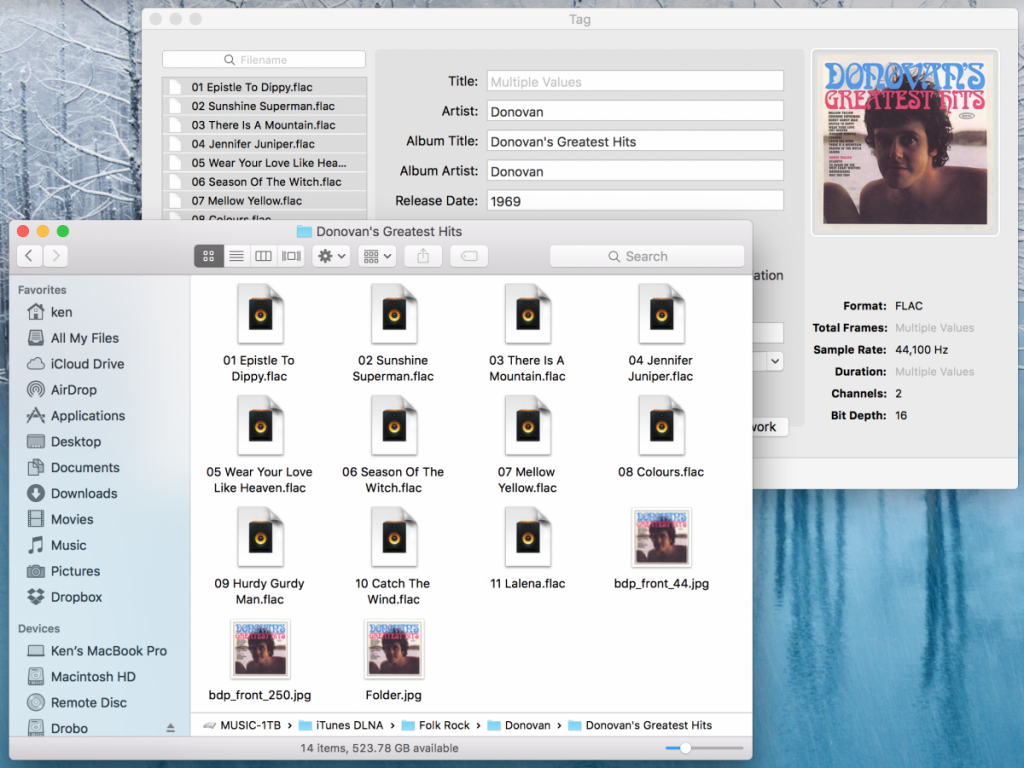Click Donovan folder in the path bar
Screen dimensions: 1024x768
coord(519,726)
